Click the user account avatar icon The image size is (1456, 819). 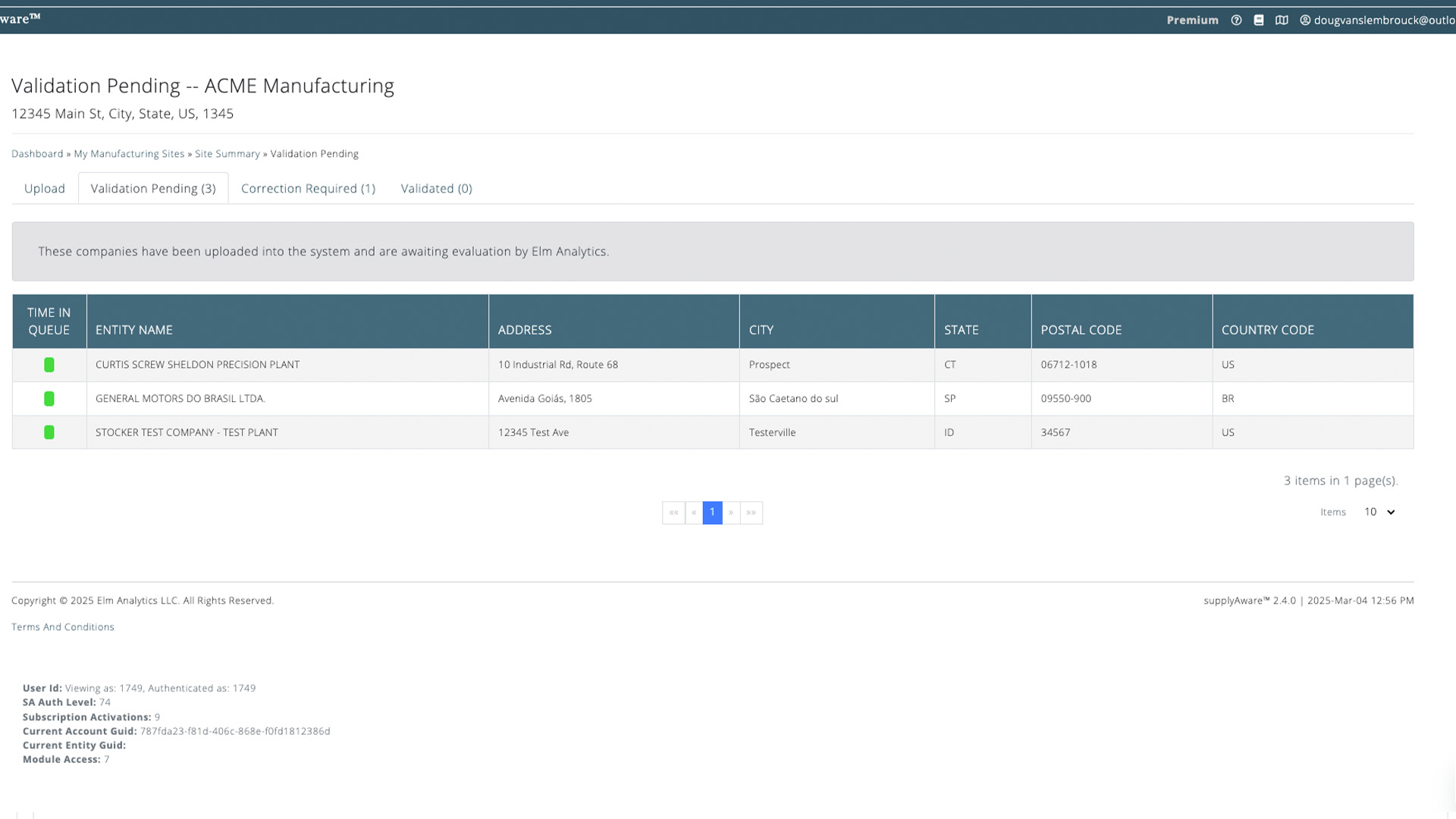(1305, 20)
